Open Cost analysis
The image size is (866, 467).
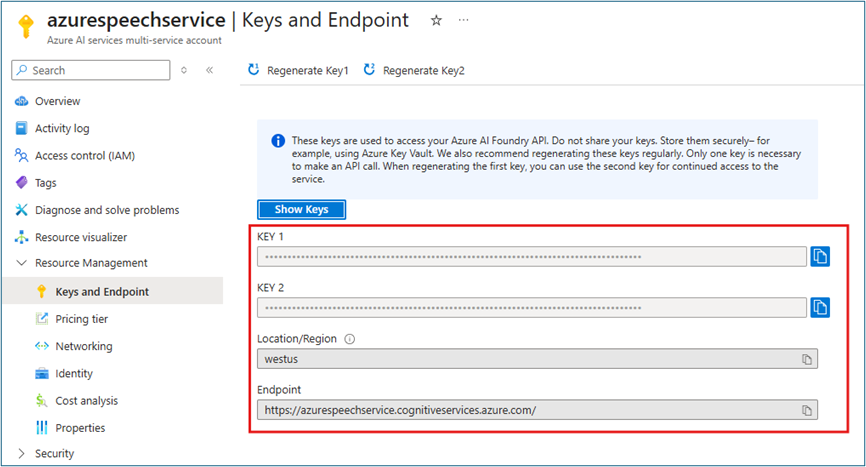pyautogui.click(x=87, y=401)
